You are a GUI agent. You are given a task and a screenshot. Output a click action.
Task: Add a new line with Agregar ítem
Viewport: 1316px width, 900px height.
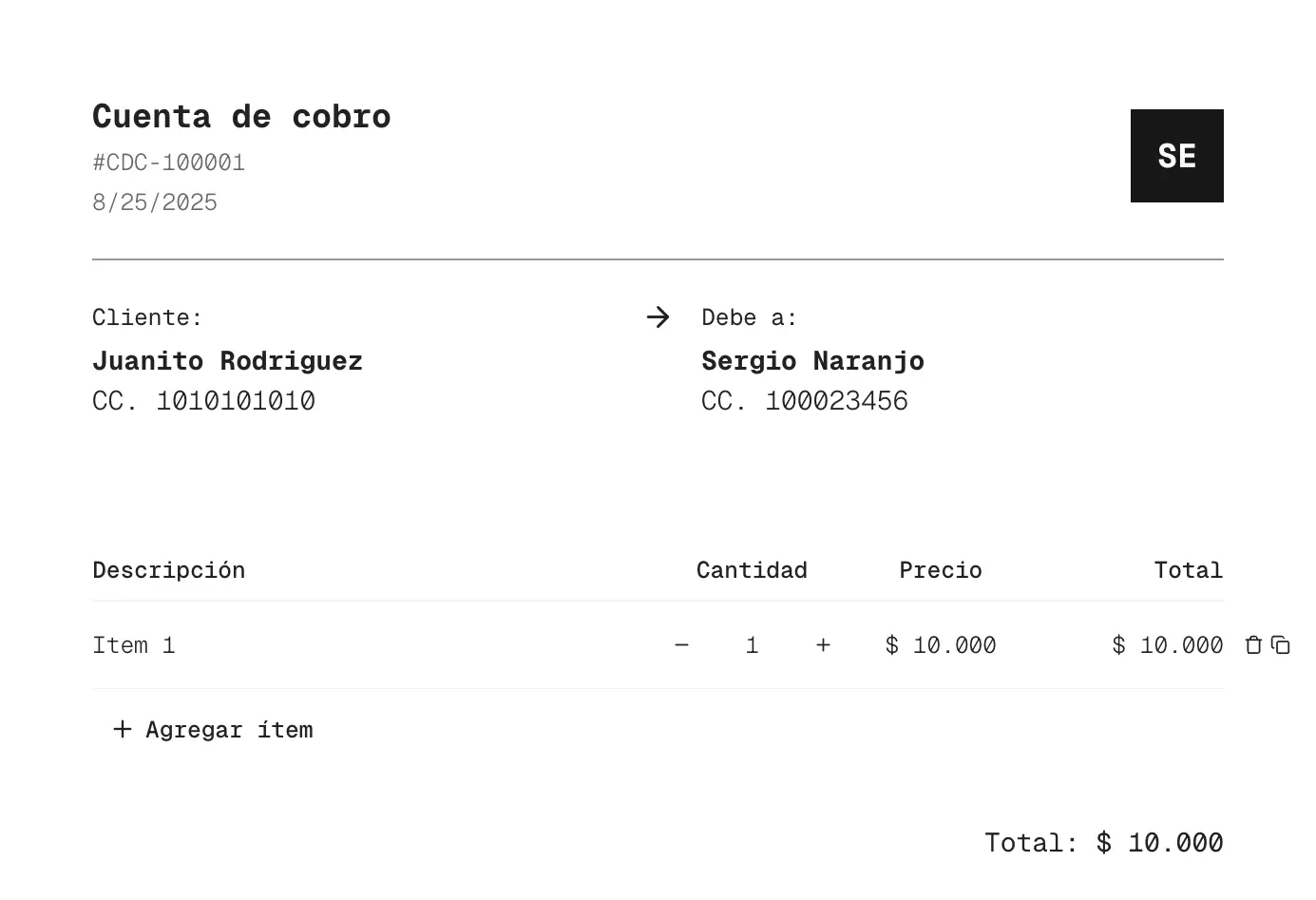[x=214, y=730]
